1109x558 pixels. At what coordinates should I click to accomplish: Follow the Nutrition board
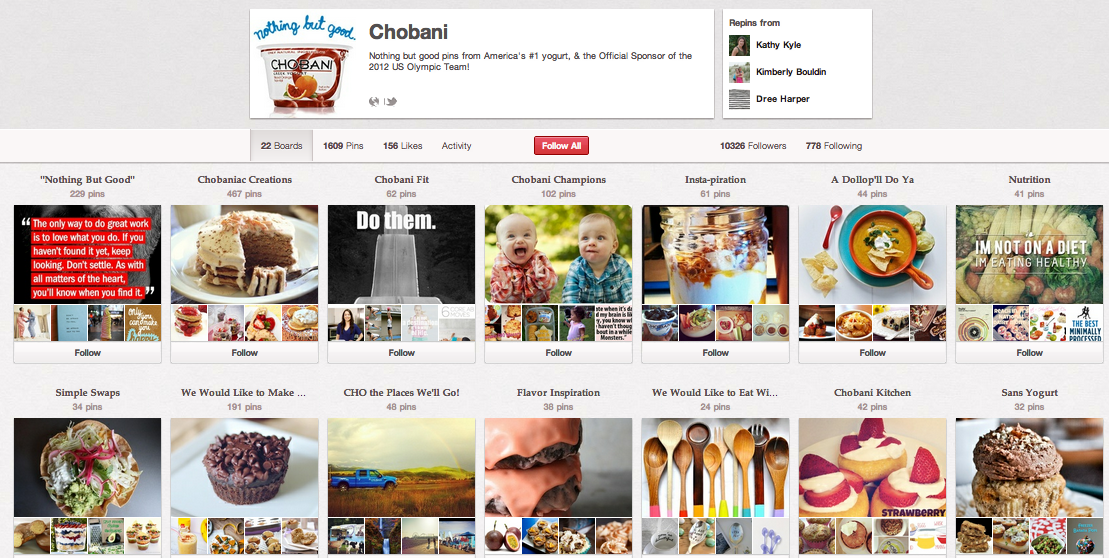click(x=1029, y=352)
